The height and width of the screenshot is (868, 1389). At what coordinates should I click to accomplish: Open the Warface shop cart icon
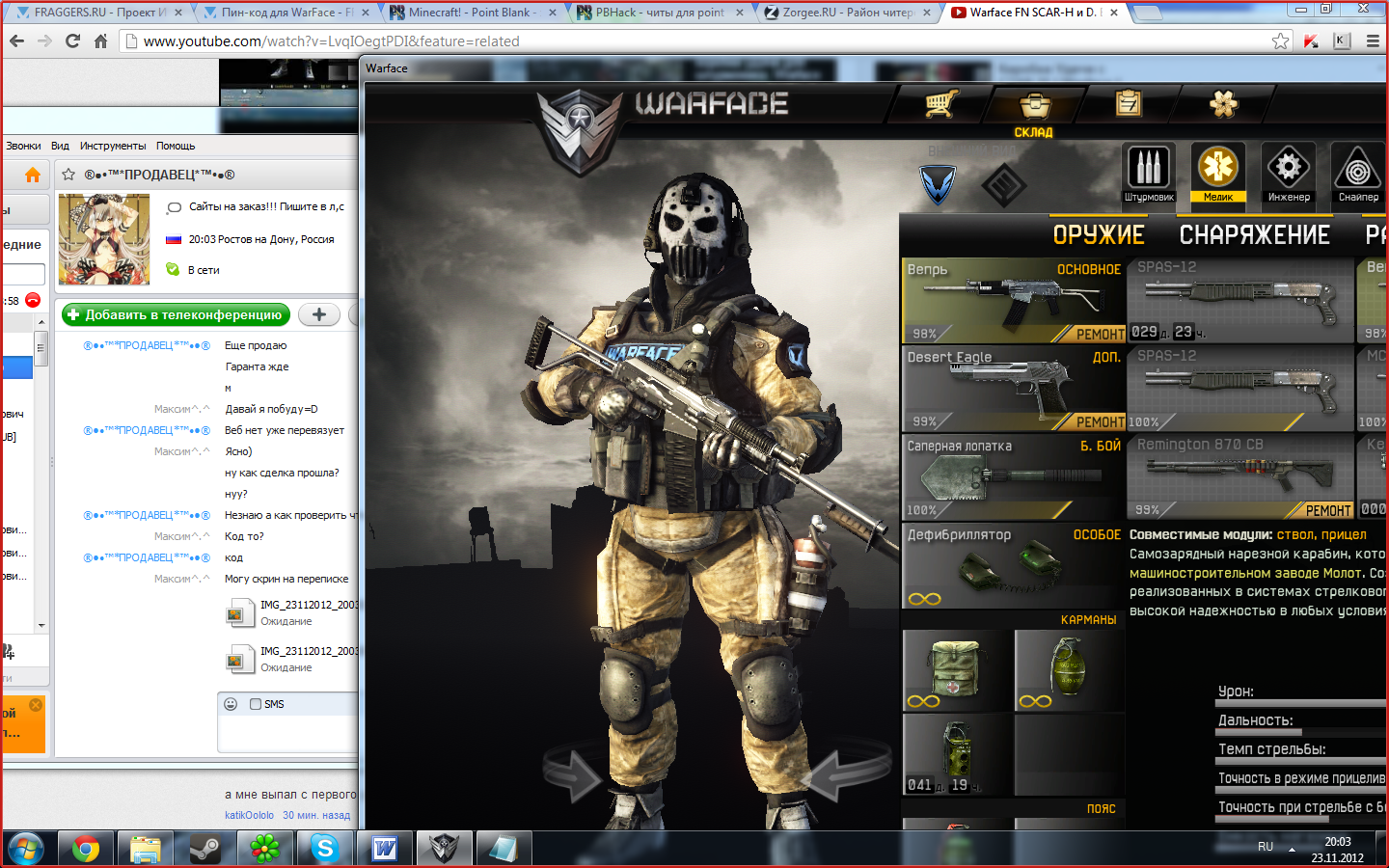tap(940, 103)
